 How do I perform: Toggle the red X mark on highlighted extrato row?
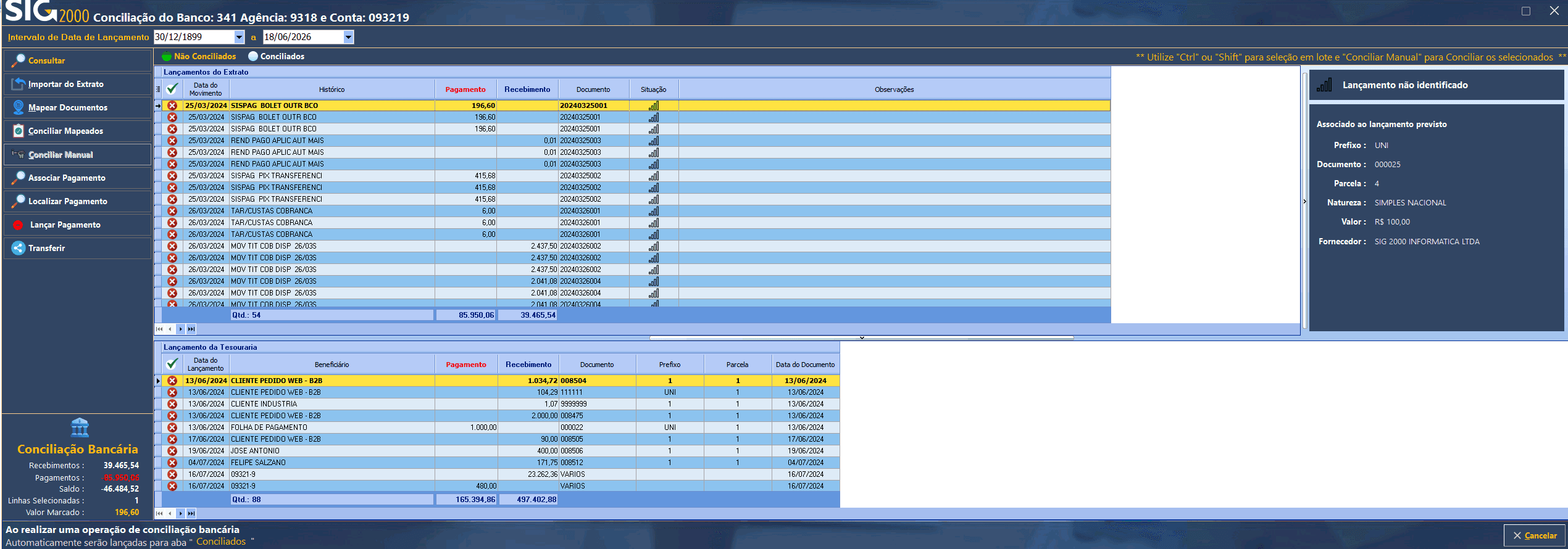(x=172, y=105)
